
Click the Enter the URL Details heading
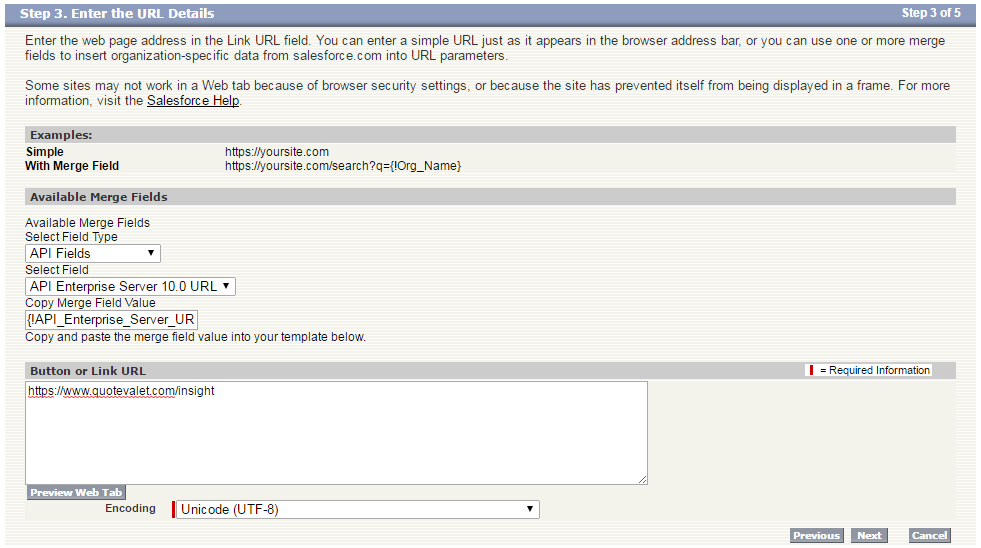(117, 14)
